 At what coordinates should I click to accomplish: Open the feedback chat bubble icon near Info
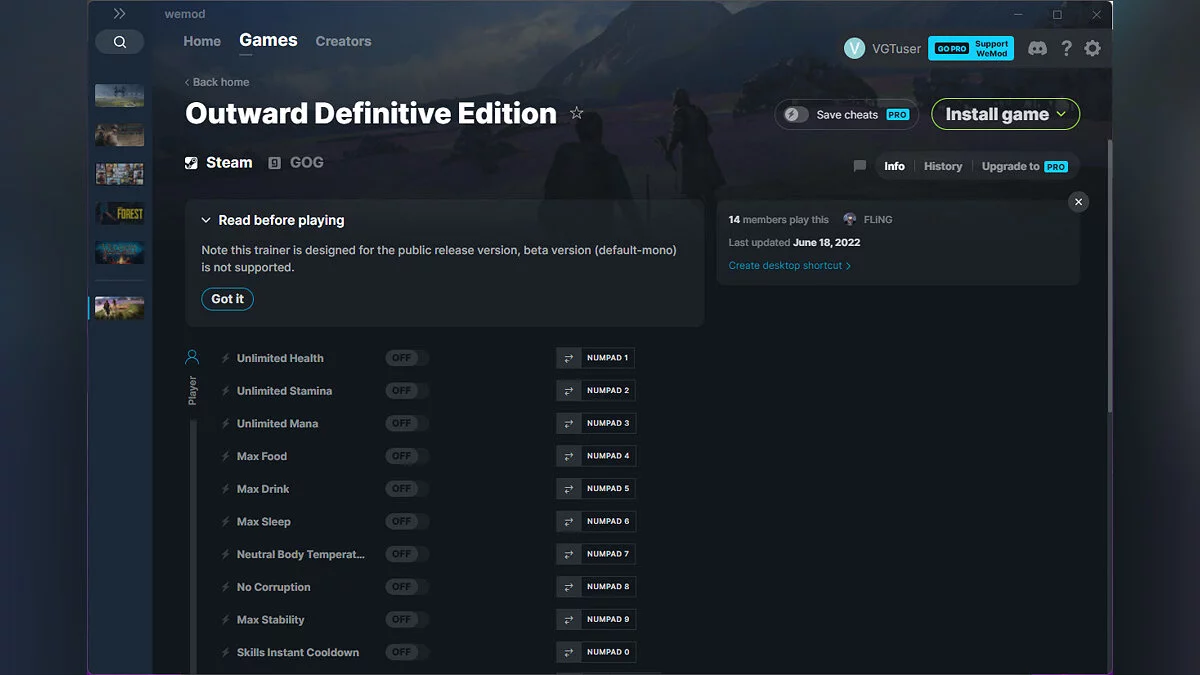pyautogui.click(x=859, y=167)
